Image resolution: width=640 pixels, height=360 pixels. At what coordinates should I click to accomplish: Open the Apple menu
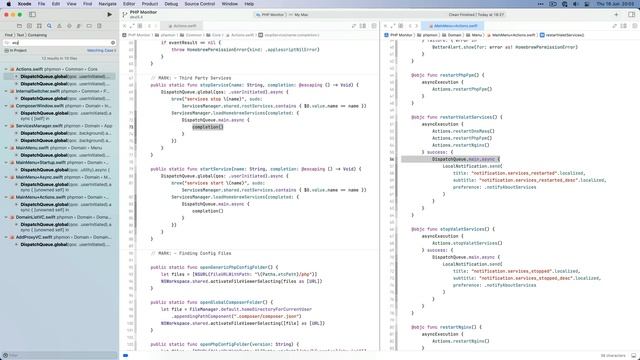tap(9, 4)
